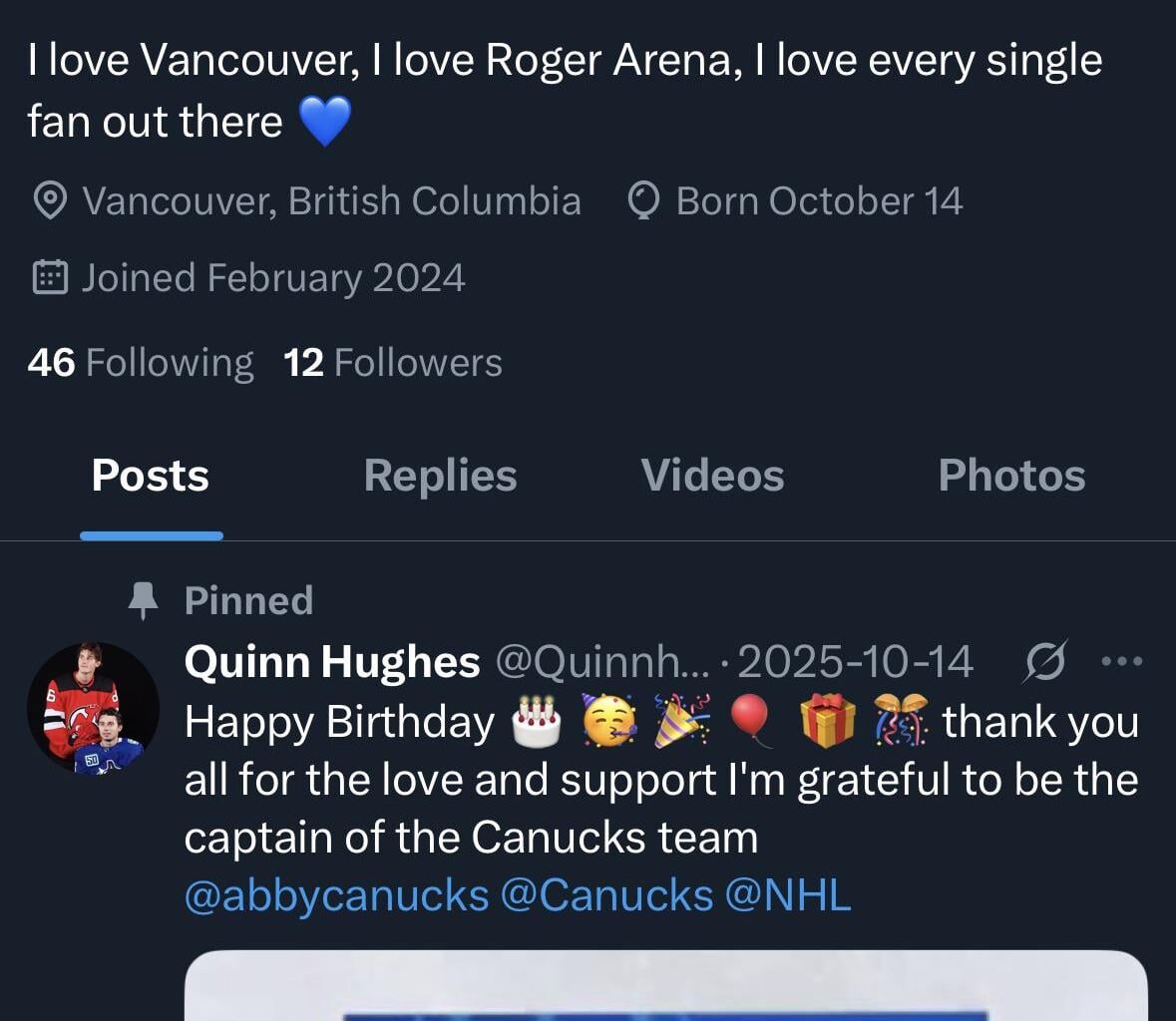1176x1021 pixels.
Task: Select the Posts tab
Action: (150, 476)
